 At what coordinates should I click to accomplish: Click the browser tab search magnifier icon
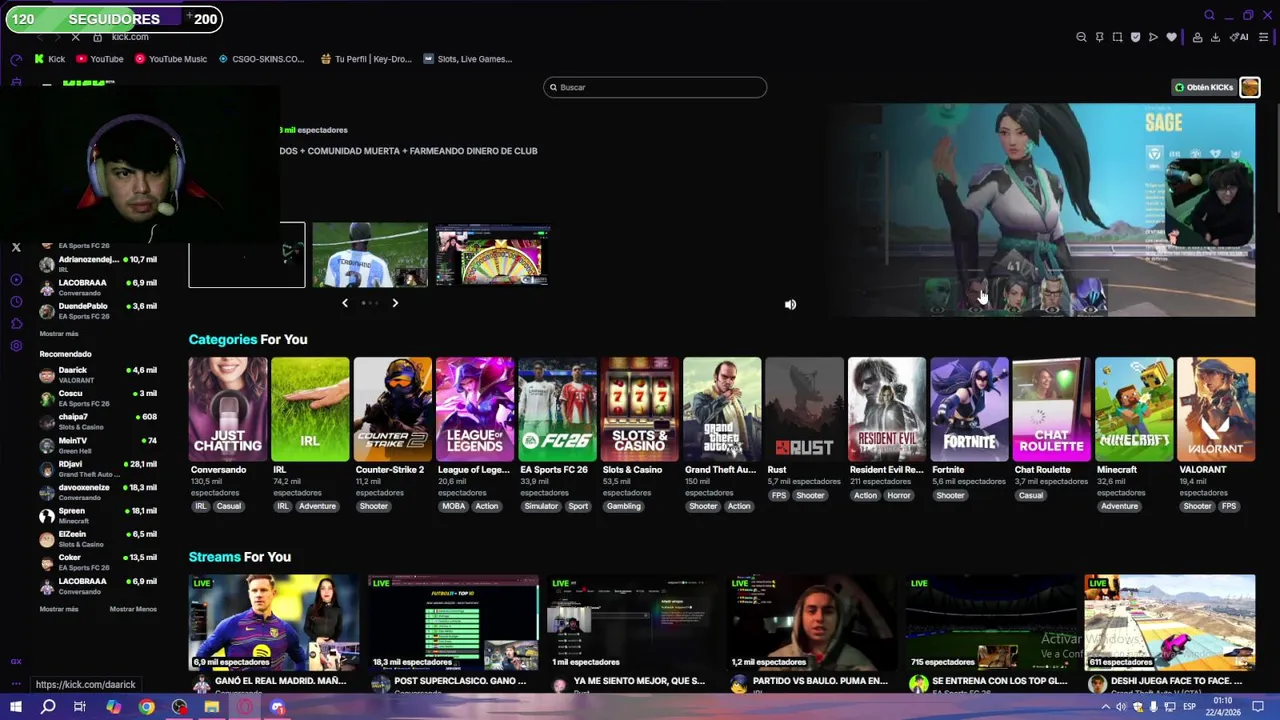[x=1209, y=15]
